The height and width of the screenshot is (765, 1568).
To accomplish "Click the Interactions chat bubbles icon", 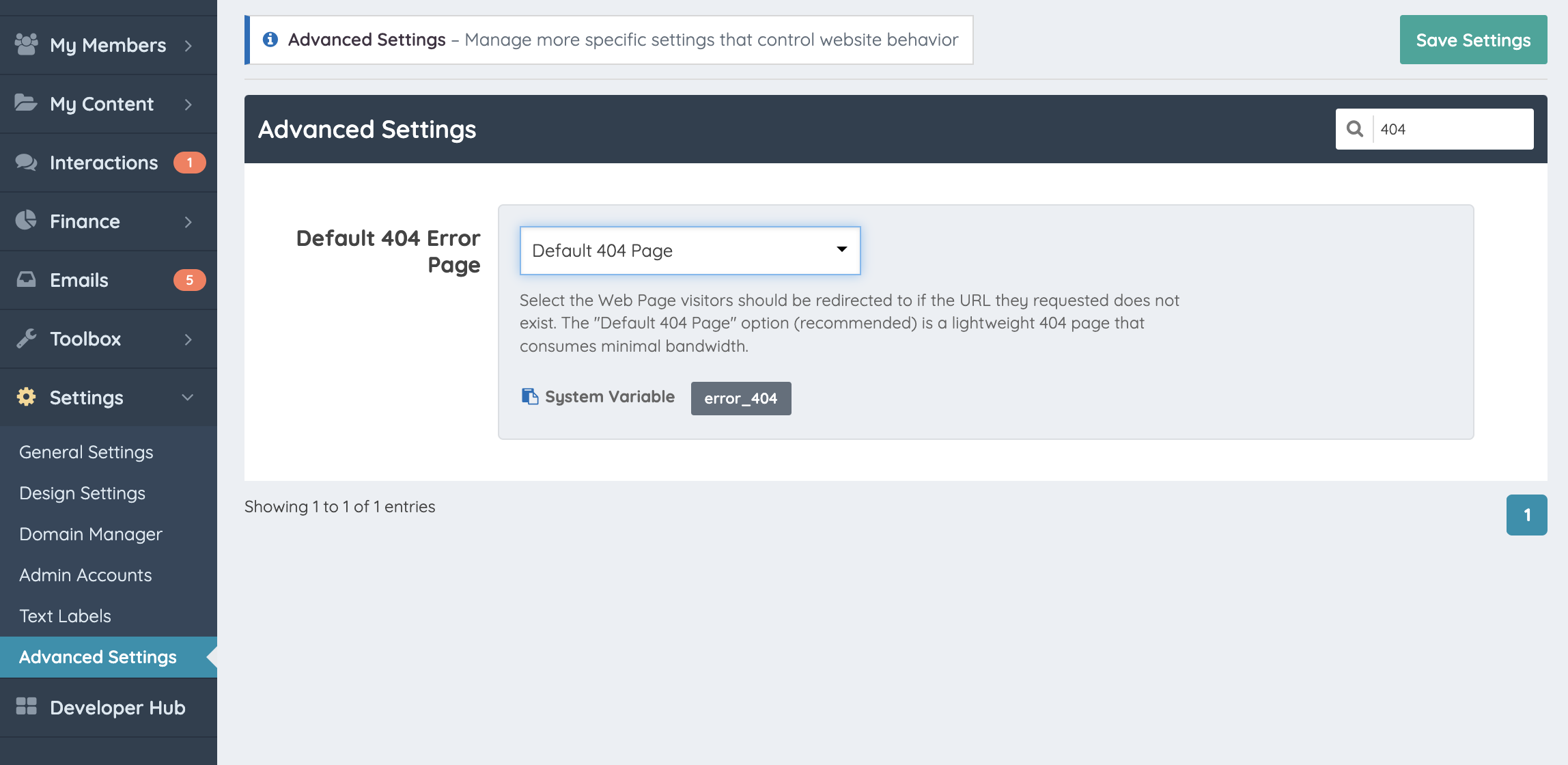I will [26, 163].
